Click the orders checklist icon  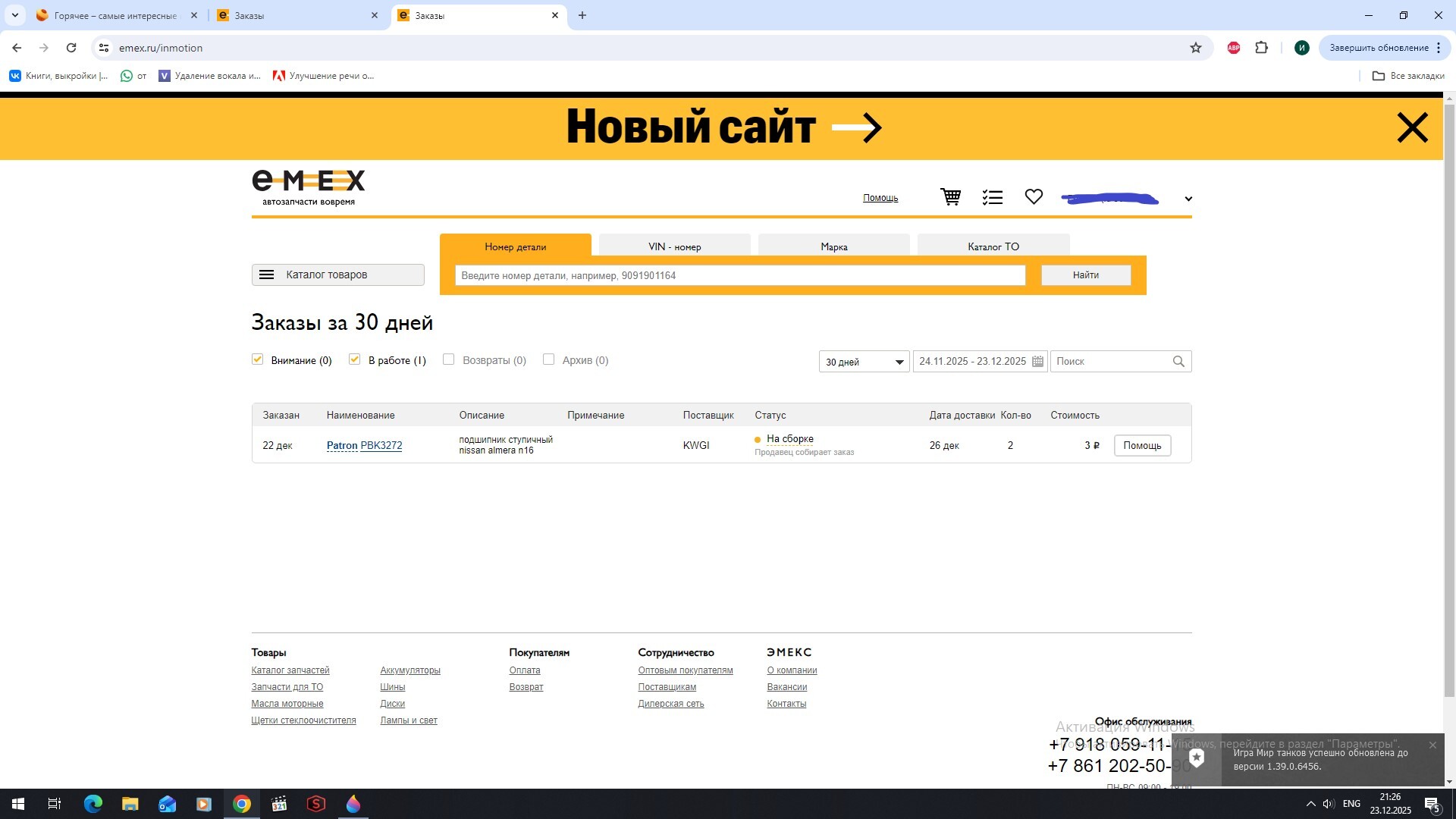(992, 197)
